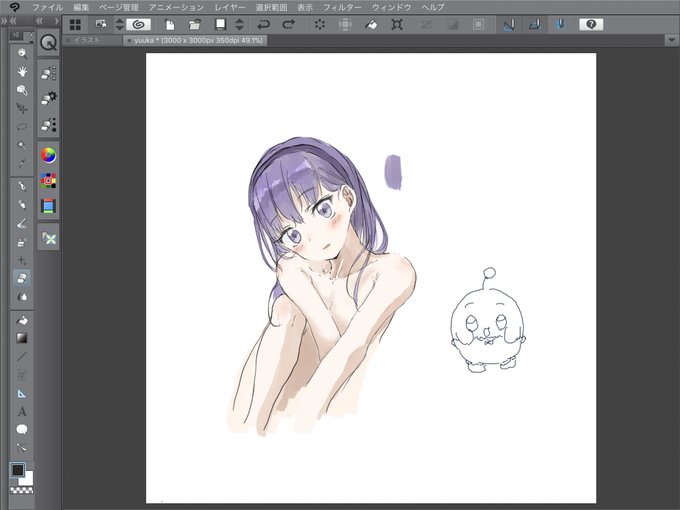Screen dimensions: 680x510
Task: Select the Operation object tool
Action: click(x=22, y=90)
